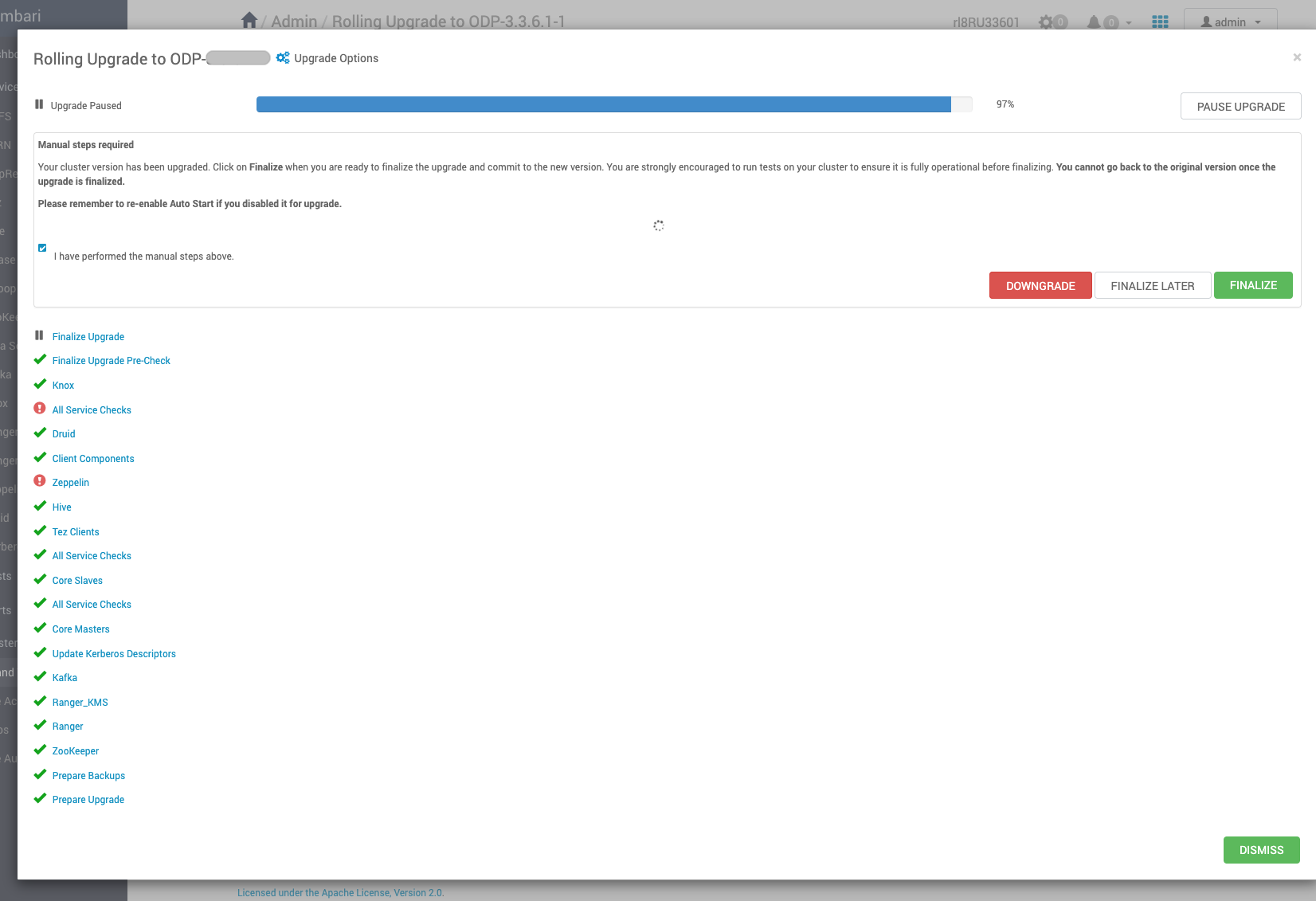This screenshot has width=1316, height=901.
Task: Open the views grid icon in top bar
Action: click(x=1160, y=22)
